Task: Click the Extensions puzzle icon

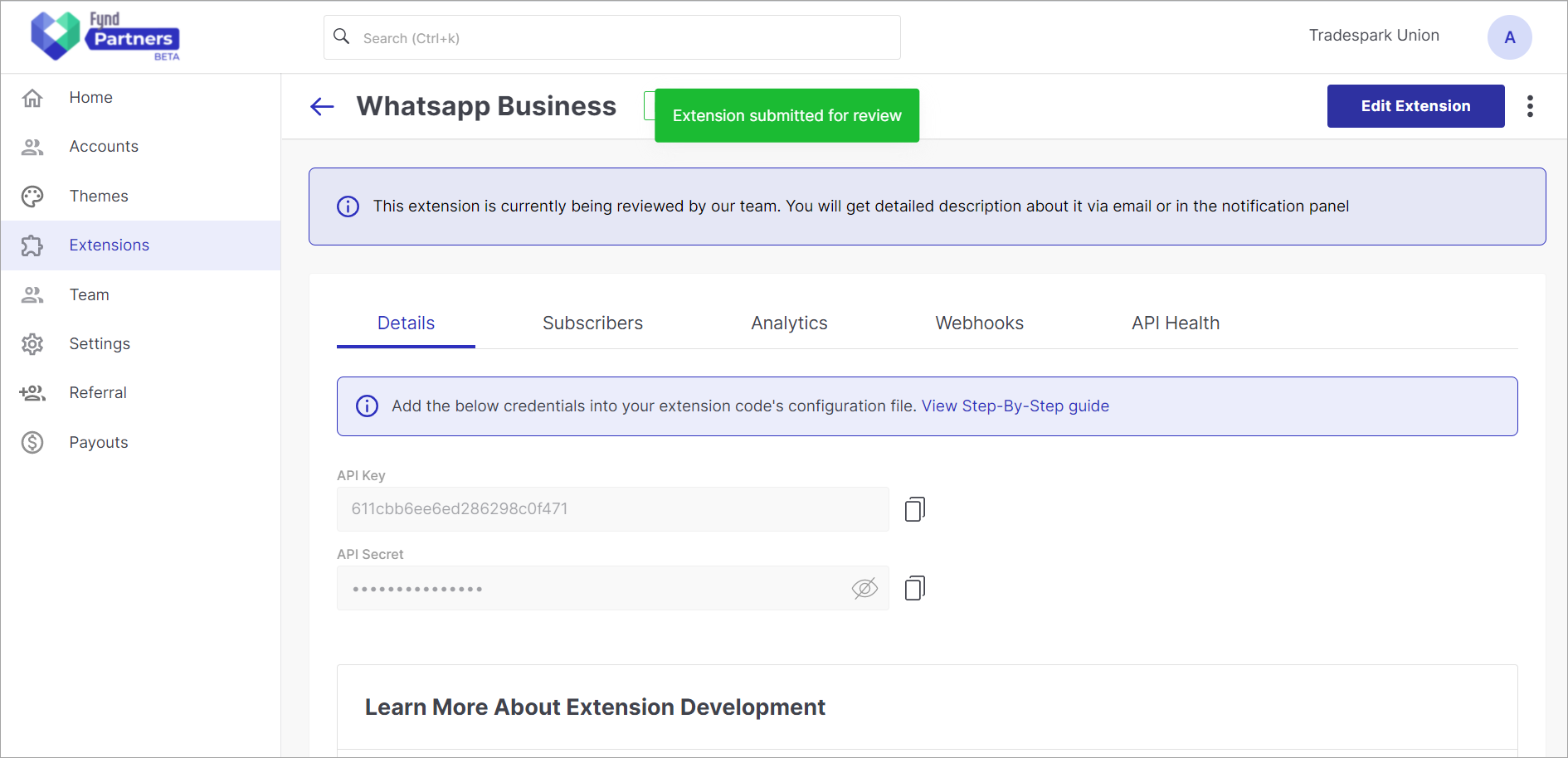Action: click(x=32, y=245)
